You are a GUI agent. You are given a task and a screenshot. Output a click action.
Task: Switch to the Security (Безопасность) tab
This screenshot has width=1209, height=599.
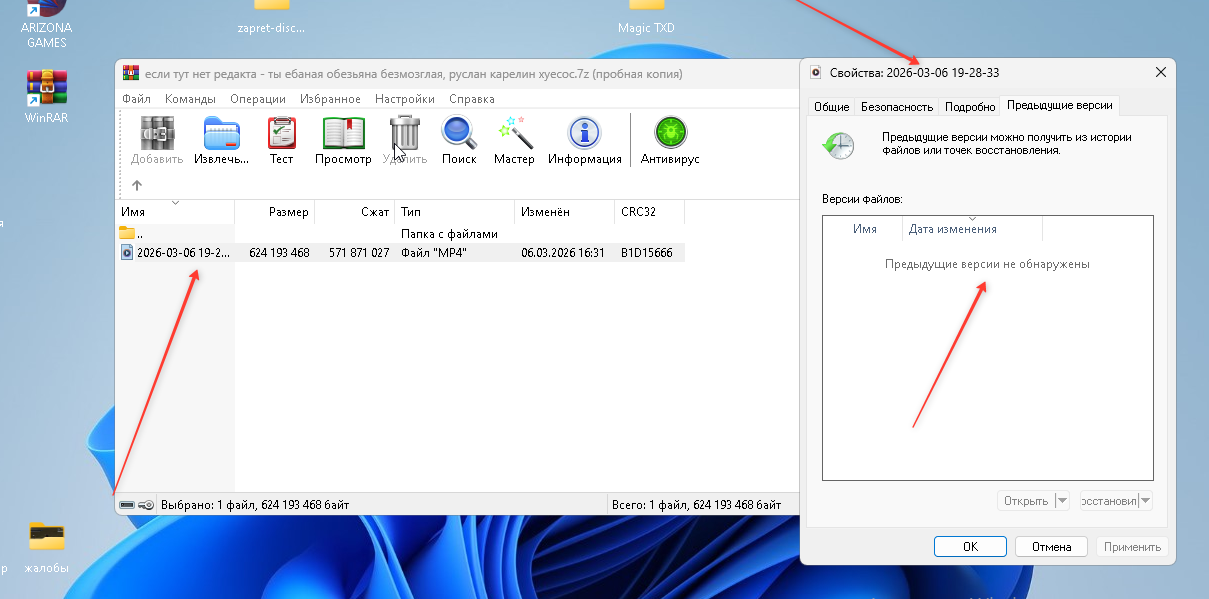pos(897,107)
